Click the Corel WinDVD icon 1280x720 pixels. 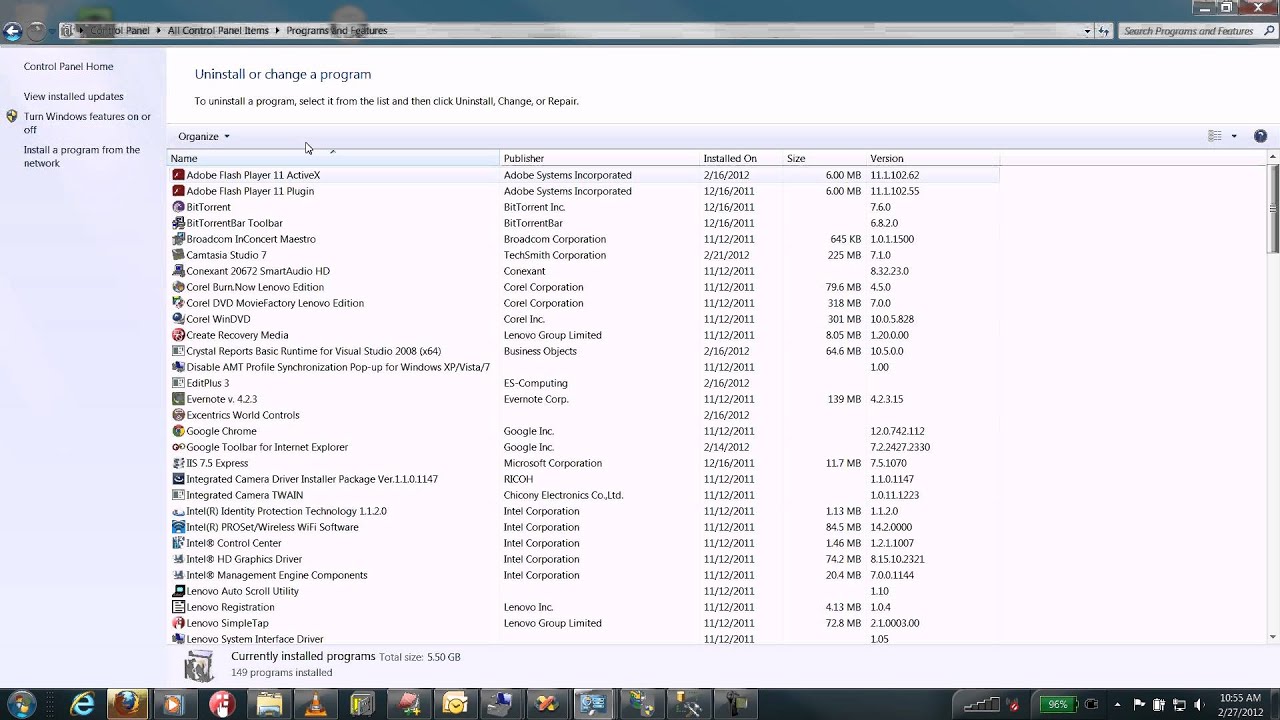click(178, 319)
